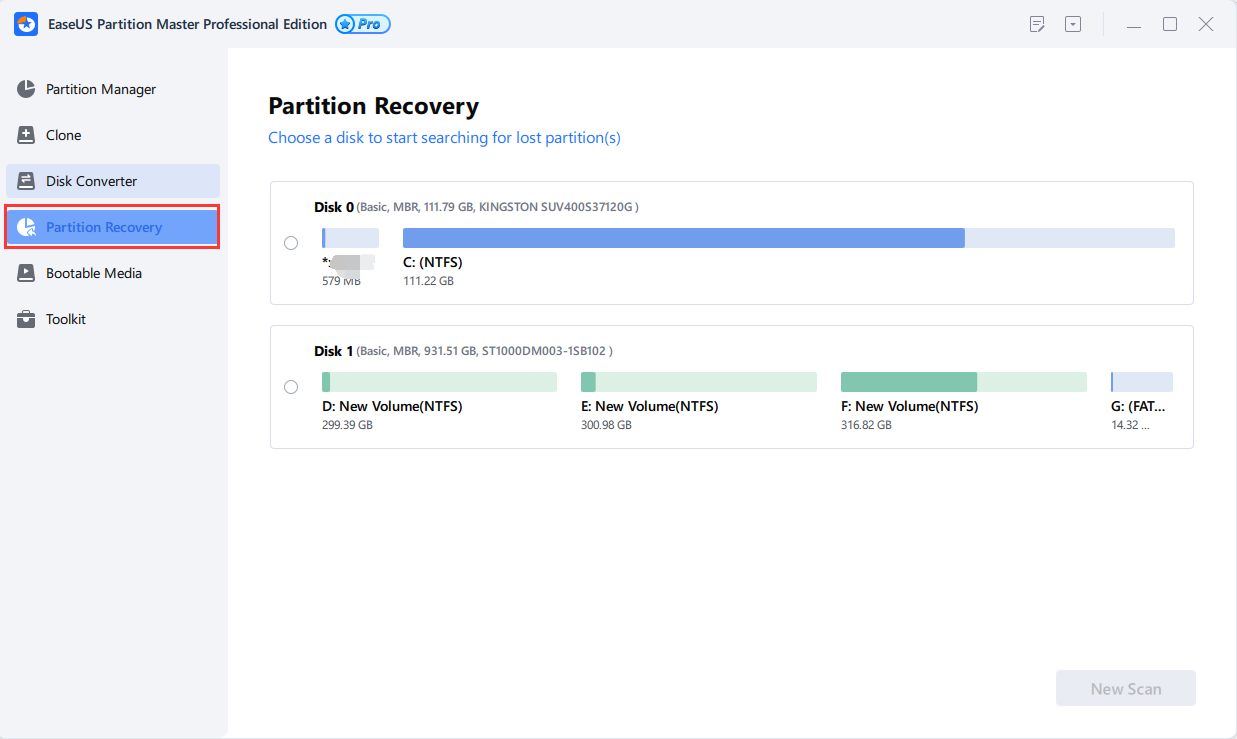Click the Toolkit briefcase icon
Image resolution: width=1237 pixels, height=739 pixels.
[x=26, y=319]
